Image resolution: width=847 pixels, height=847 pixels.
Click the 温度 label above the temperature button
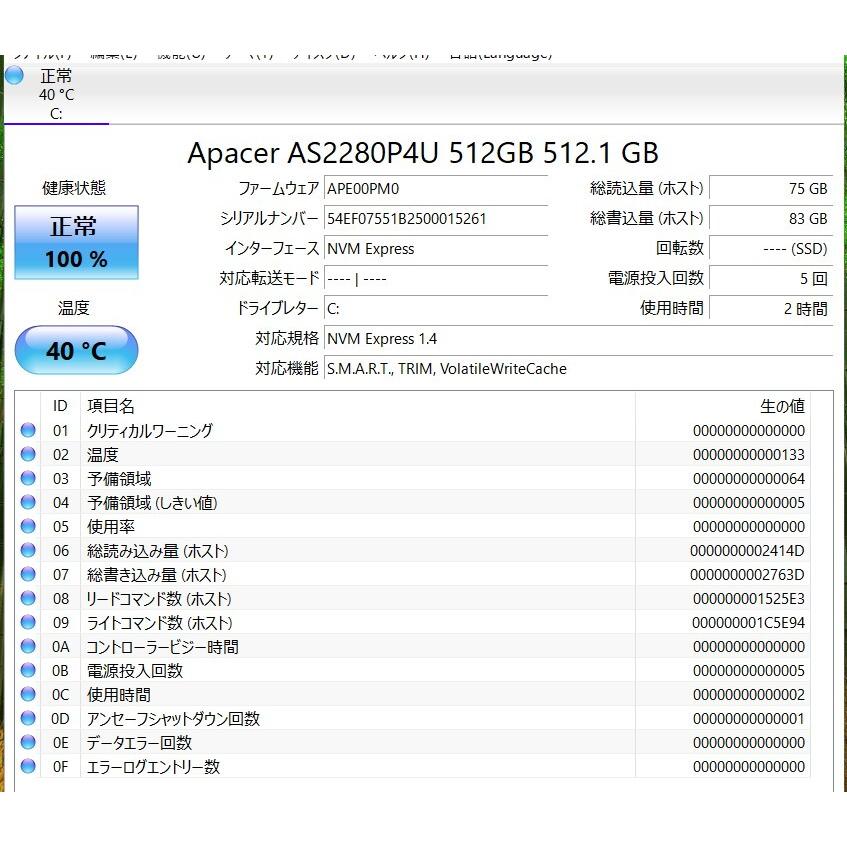(73, 308)
